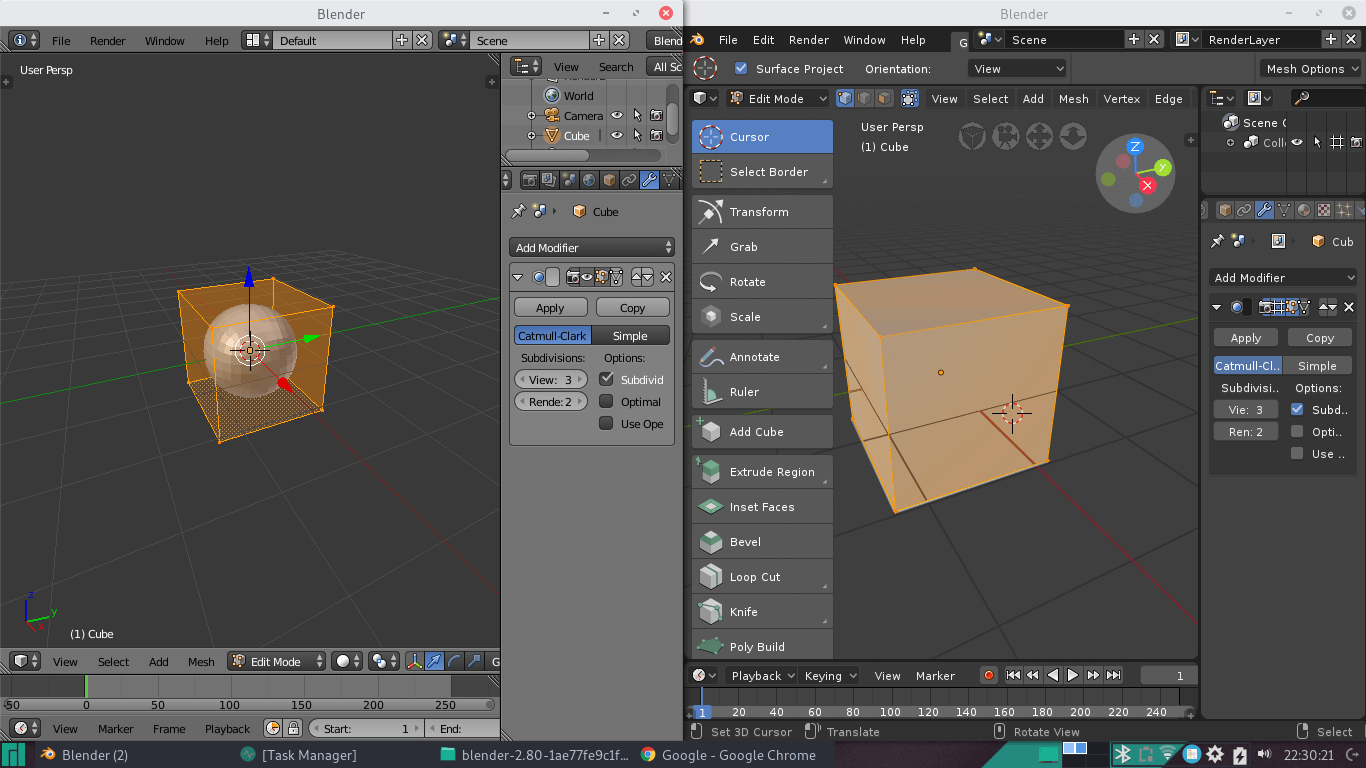Select the Rotate tool in the toolbar
1366x768 pixels.
pyautogui.click(x=762, y=281)
